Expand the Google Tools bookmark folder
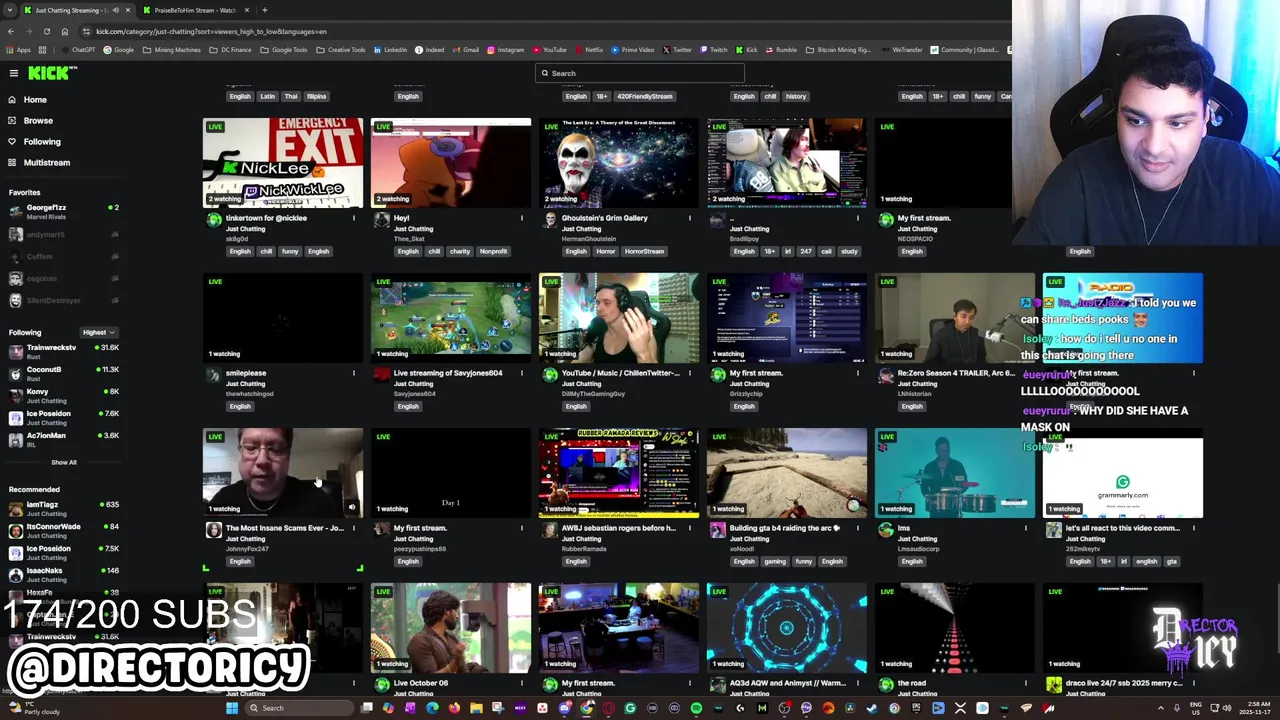Image resolution: width=1280 pixels, height=720 pixels. [x=283, y=50]
